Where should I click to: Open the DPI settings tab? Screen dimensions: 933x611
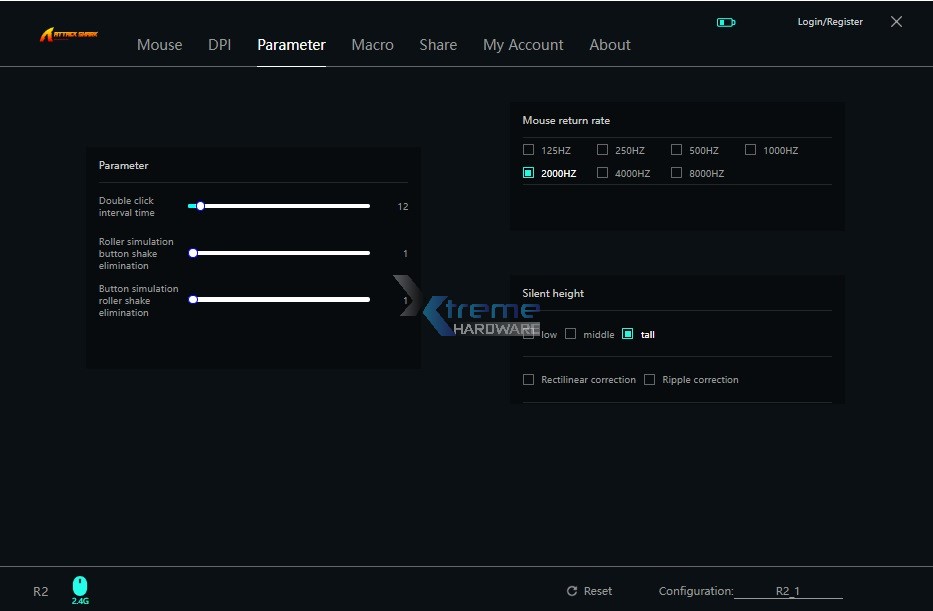point(219,44)
